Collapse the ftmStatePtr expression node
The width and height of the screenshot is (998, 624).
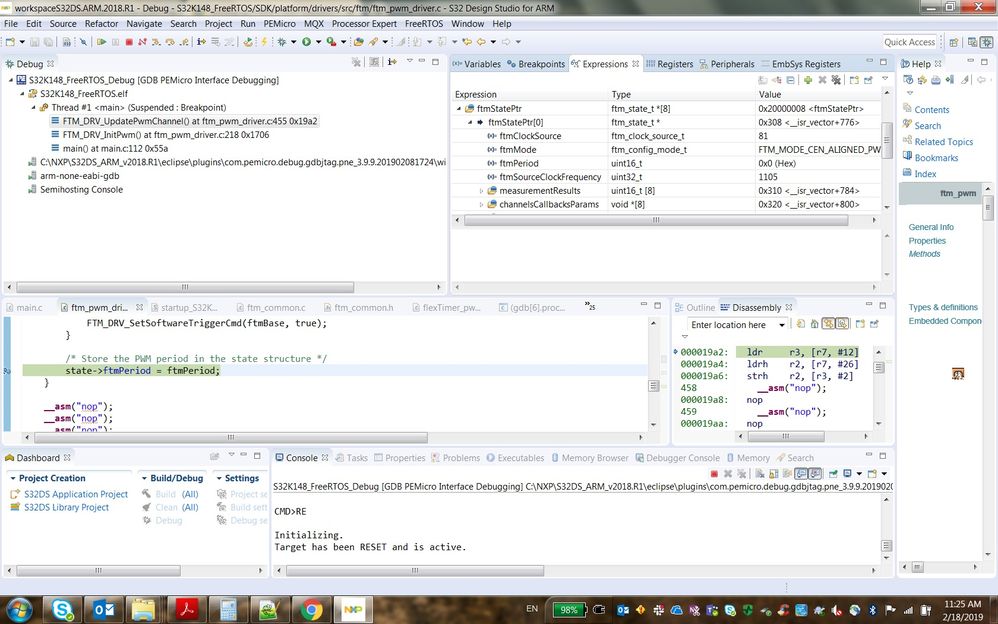[459, 109]
